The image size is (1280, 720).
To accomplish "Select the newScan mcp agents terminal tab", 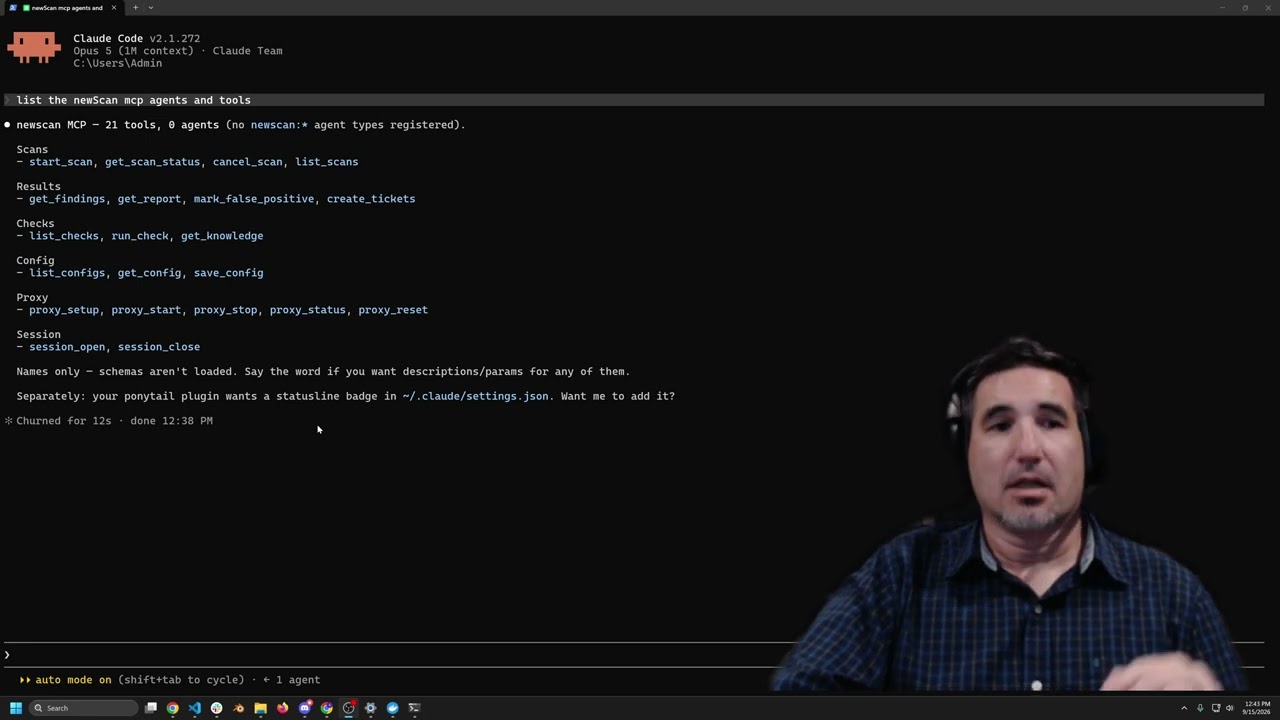I will coord(63,8).
